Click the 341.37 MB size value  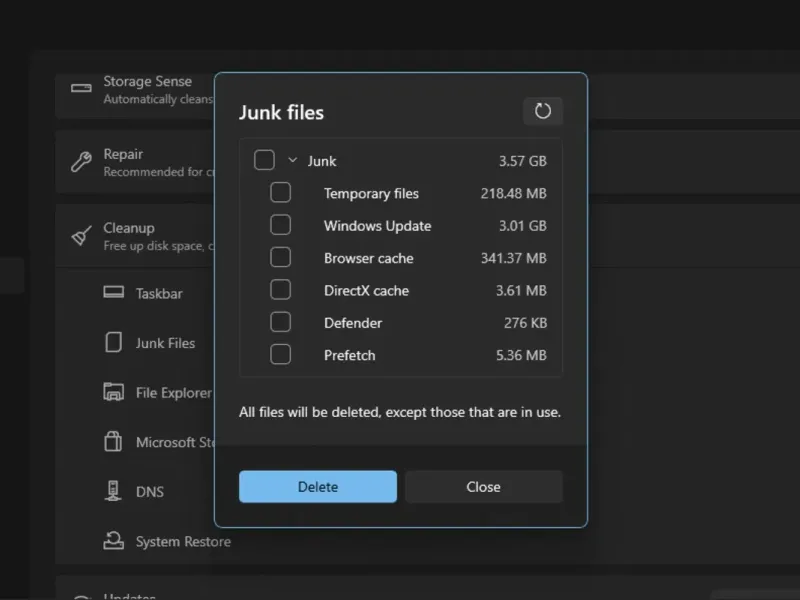tap(513, 258)
